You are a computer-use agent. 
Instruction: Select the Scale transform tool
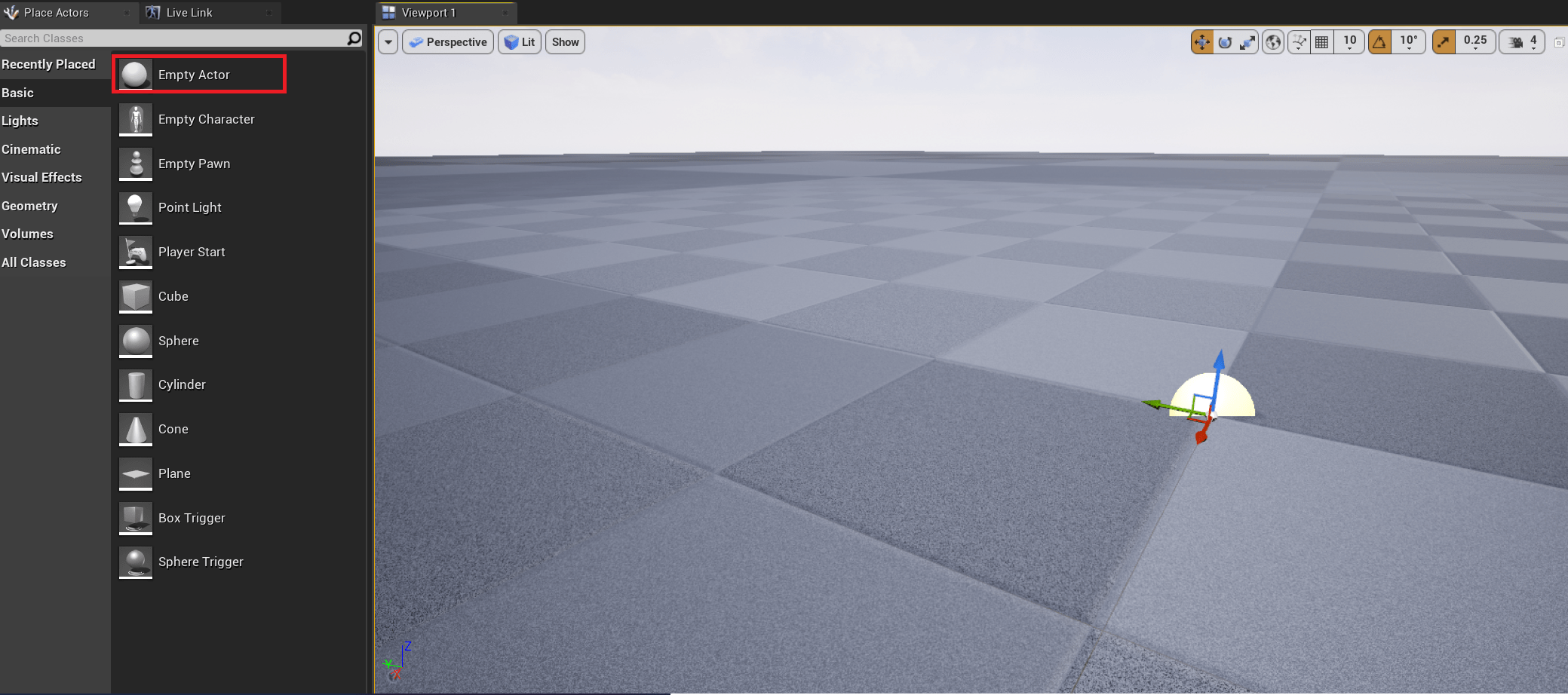tap(1247, 41)
